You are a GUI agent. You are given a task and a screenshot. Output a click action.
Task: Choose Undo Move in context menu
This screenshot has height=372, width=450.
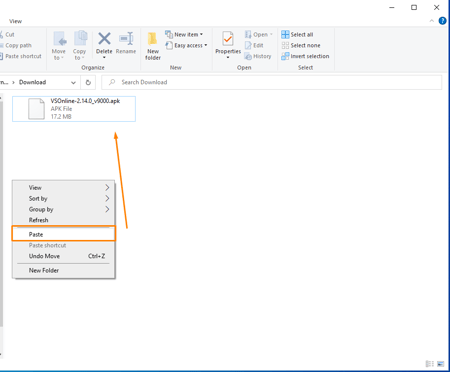tap(64, 256)
